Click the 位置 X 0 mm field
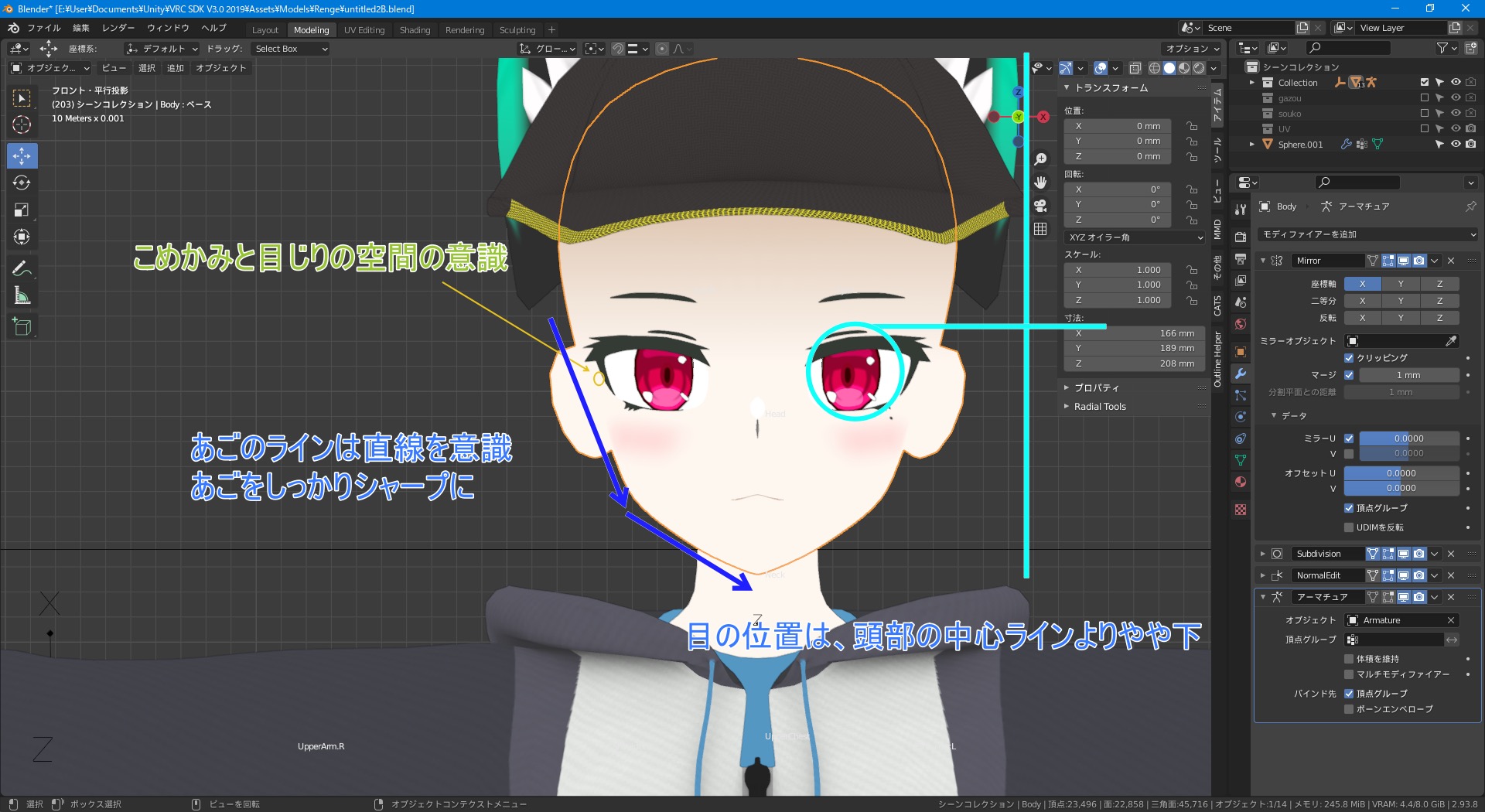The image size is (1485, 812). point(1117,126)
